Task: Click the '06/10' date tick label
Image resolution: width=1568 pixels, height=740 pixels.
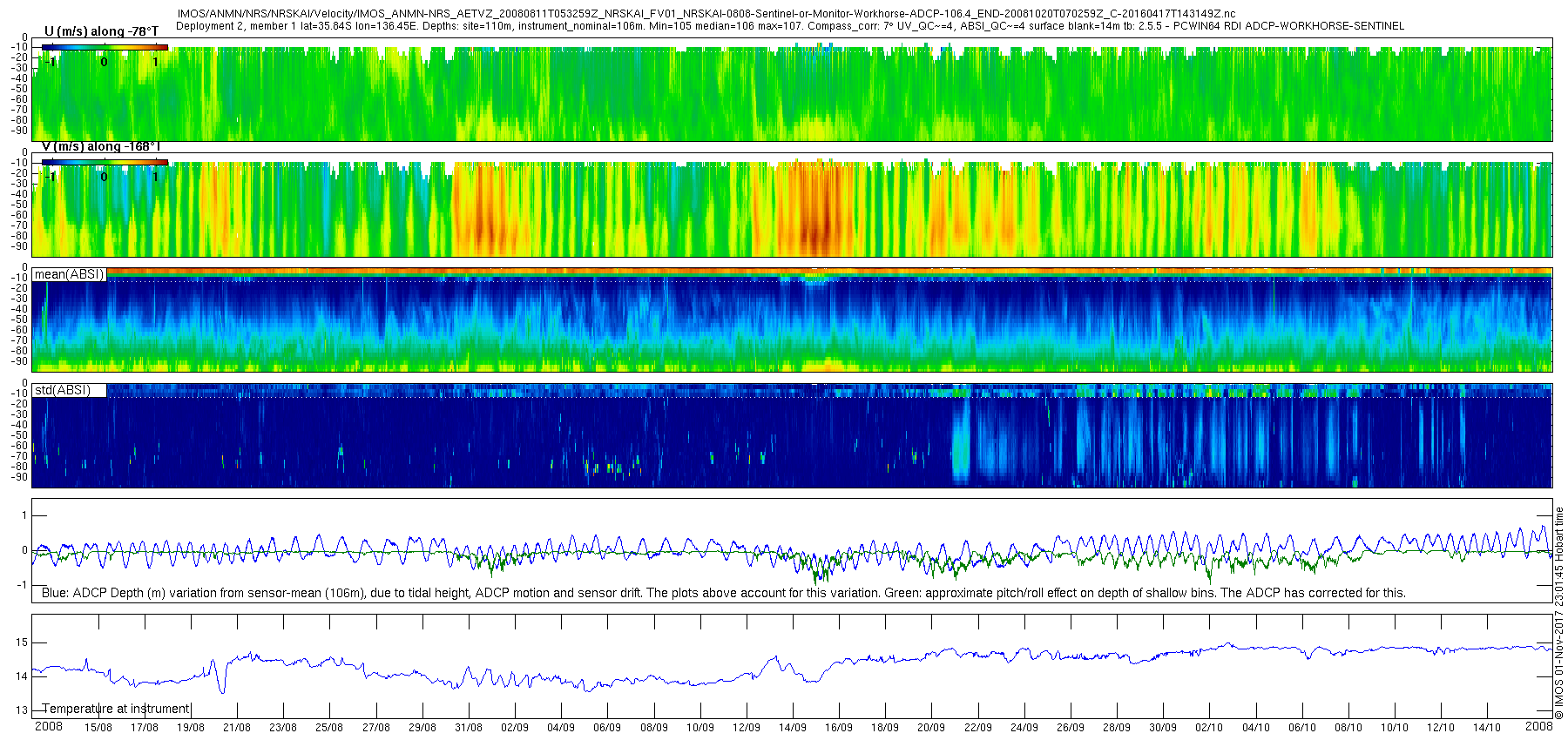Action: 1302,728
